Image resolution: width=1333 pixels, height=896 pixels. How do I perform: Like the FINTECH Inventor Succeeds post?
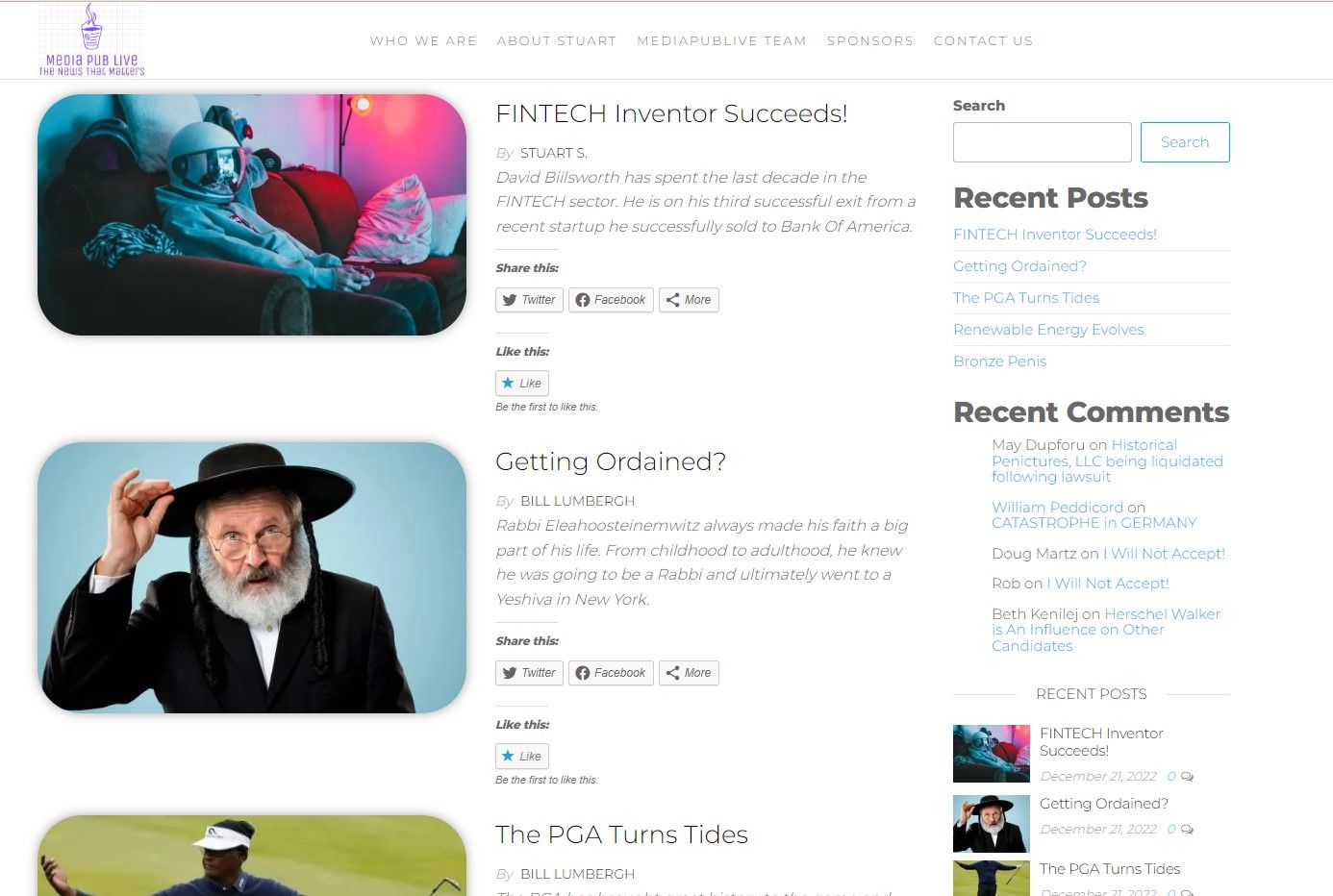522,384
